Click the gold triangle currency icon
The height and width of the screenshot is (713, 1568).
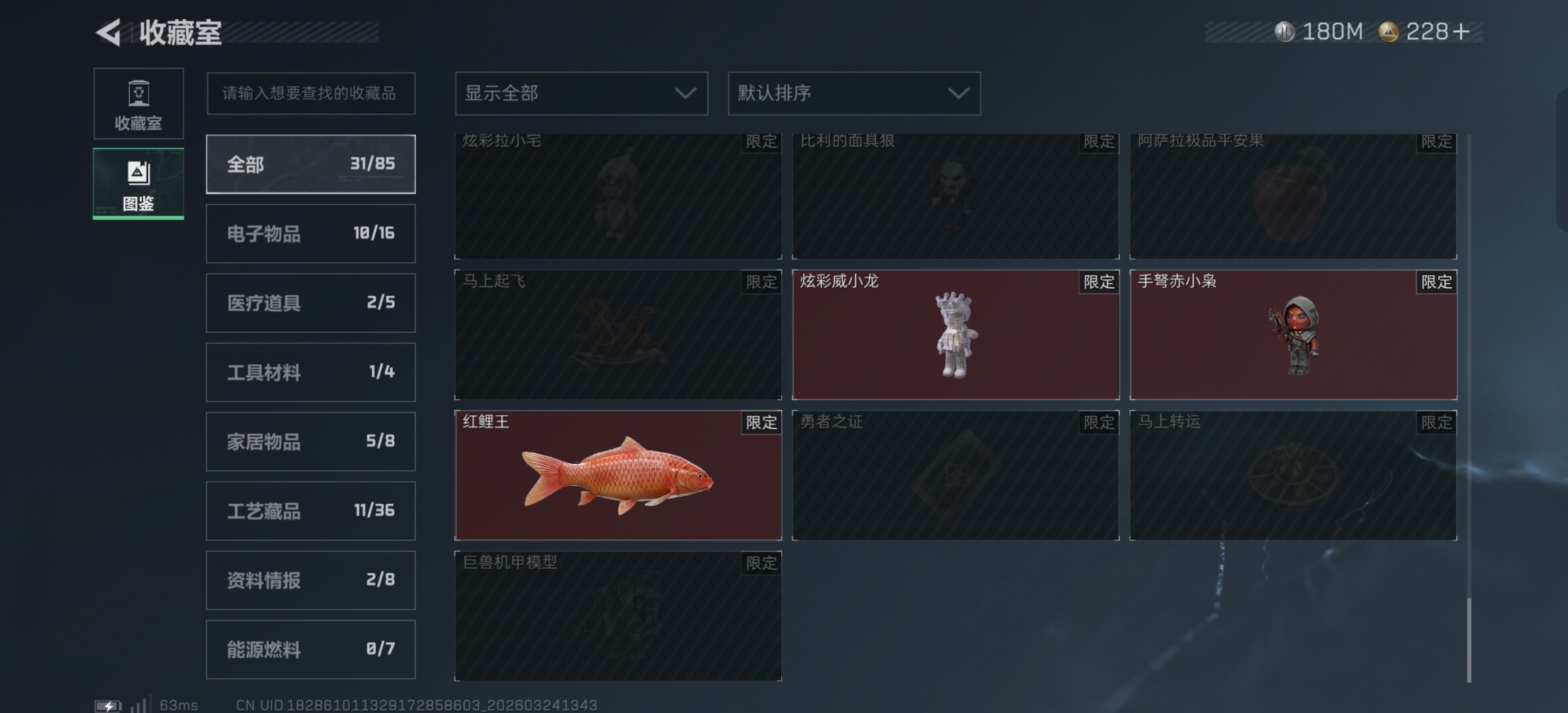click(1389, 32)
